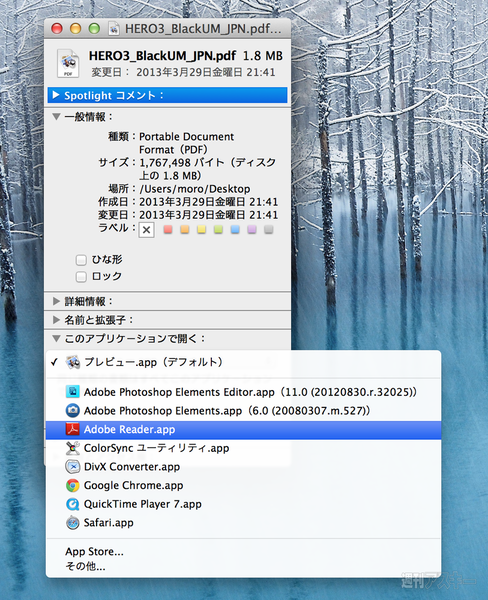Select Adobe Reader.app from list

243,429
